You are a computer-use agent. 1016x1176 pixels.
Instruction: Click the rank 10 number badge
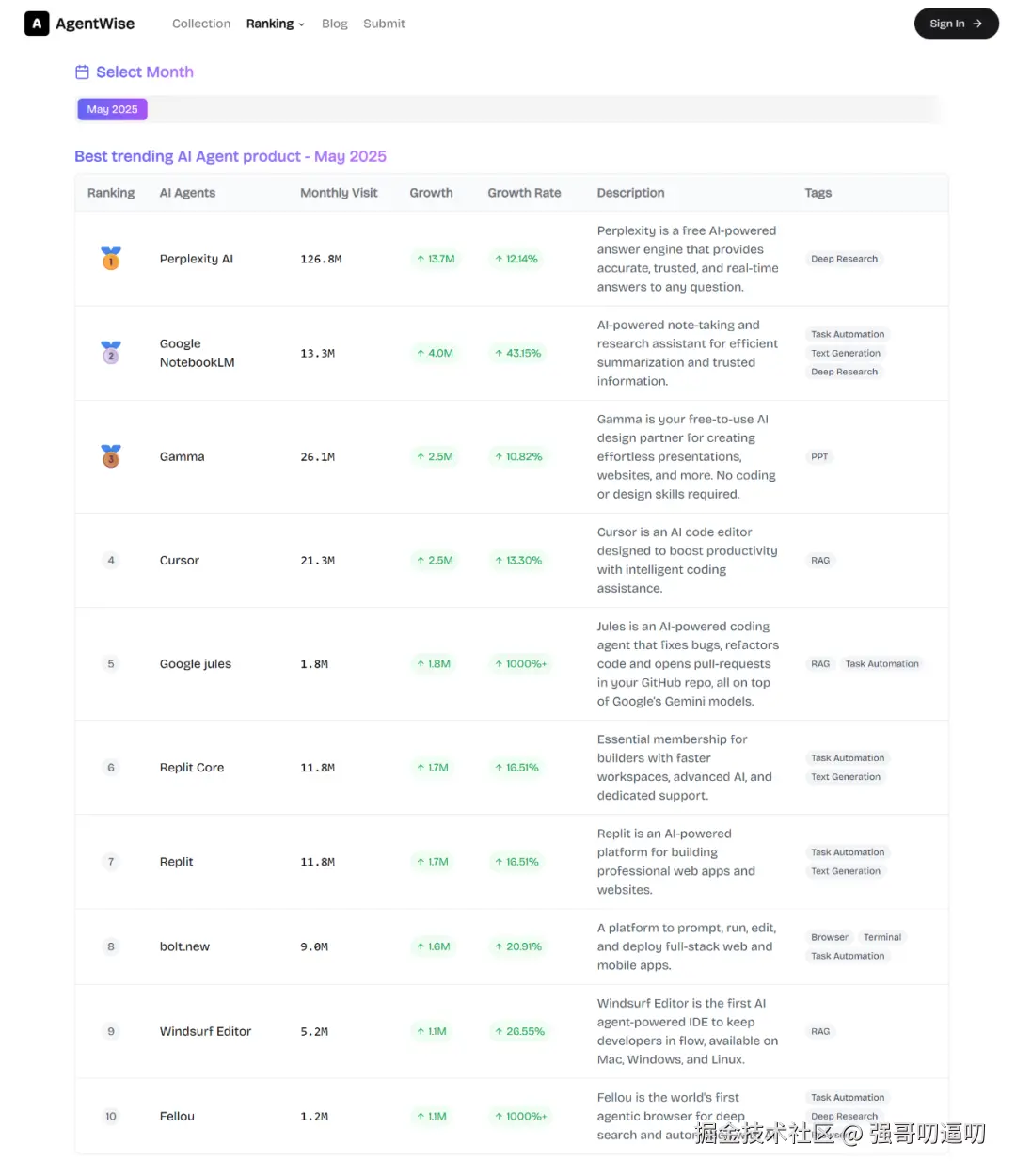point(111,1117)
